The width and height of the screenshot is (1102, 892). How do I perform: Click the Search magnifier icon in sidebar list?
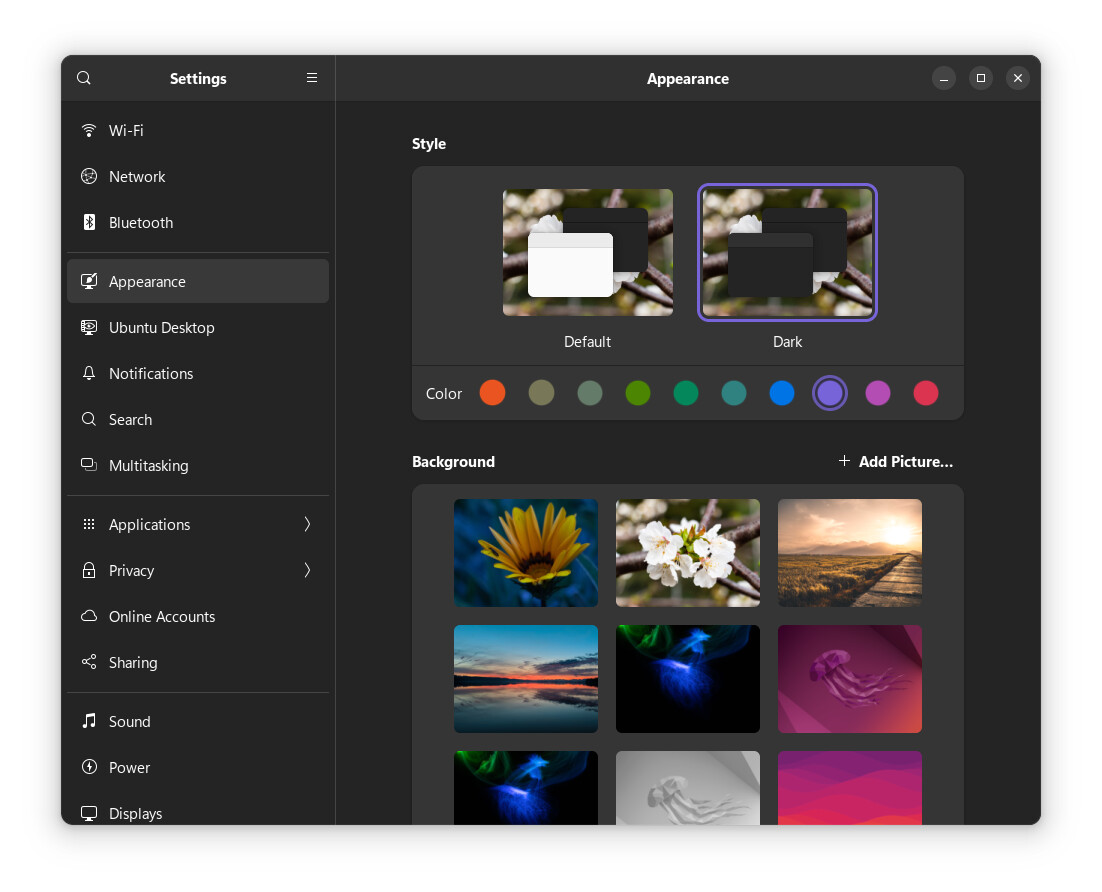coord(89,420)
